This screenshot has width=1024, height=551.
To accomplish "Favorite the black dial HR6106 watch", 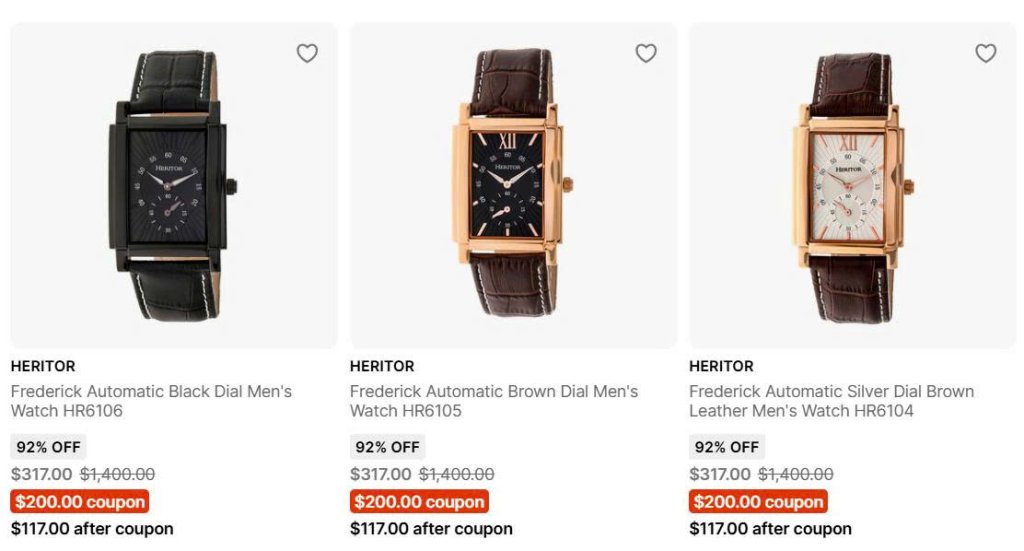I will (307, 53).
